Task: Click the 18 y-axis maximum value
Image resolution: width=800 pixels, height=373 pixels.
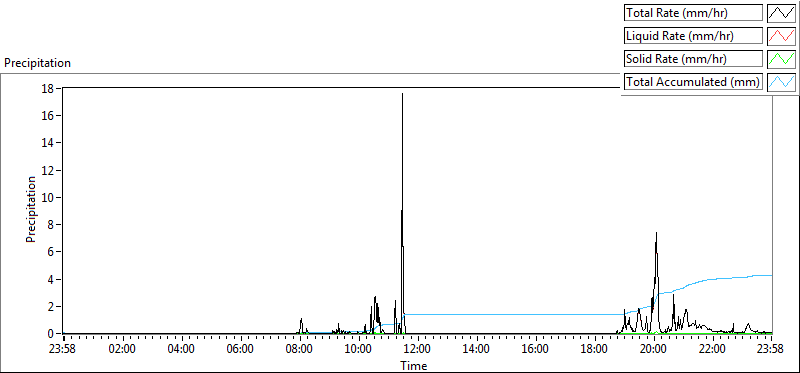Action: coord(49,88)
